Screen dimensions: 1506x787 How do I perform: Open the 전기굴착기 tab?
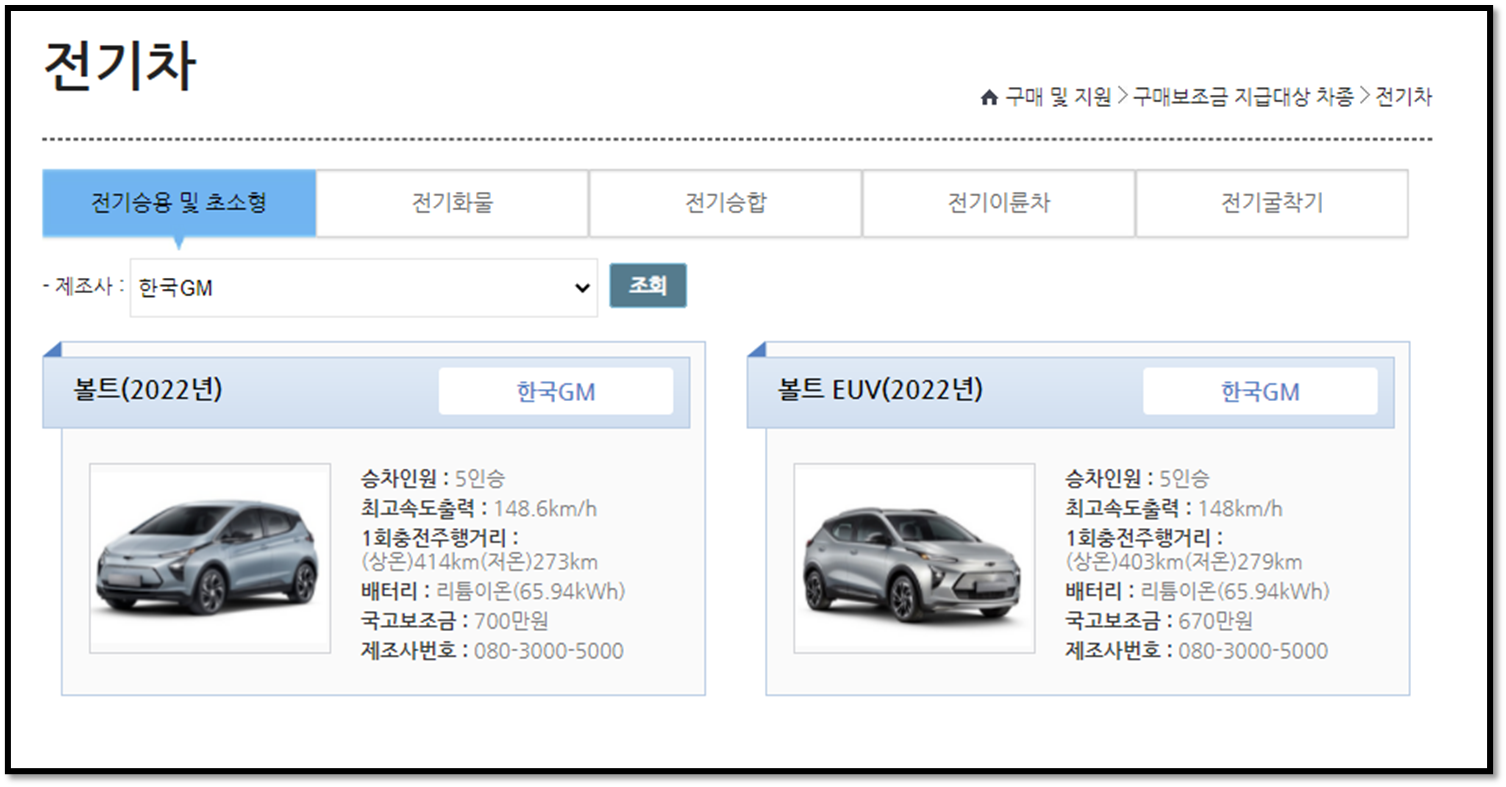click(1270, 203)
